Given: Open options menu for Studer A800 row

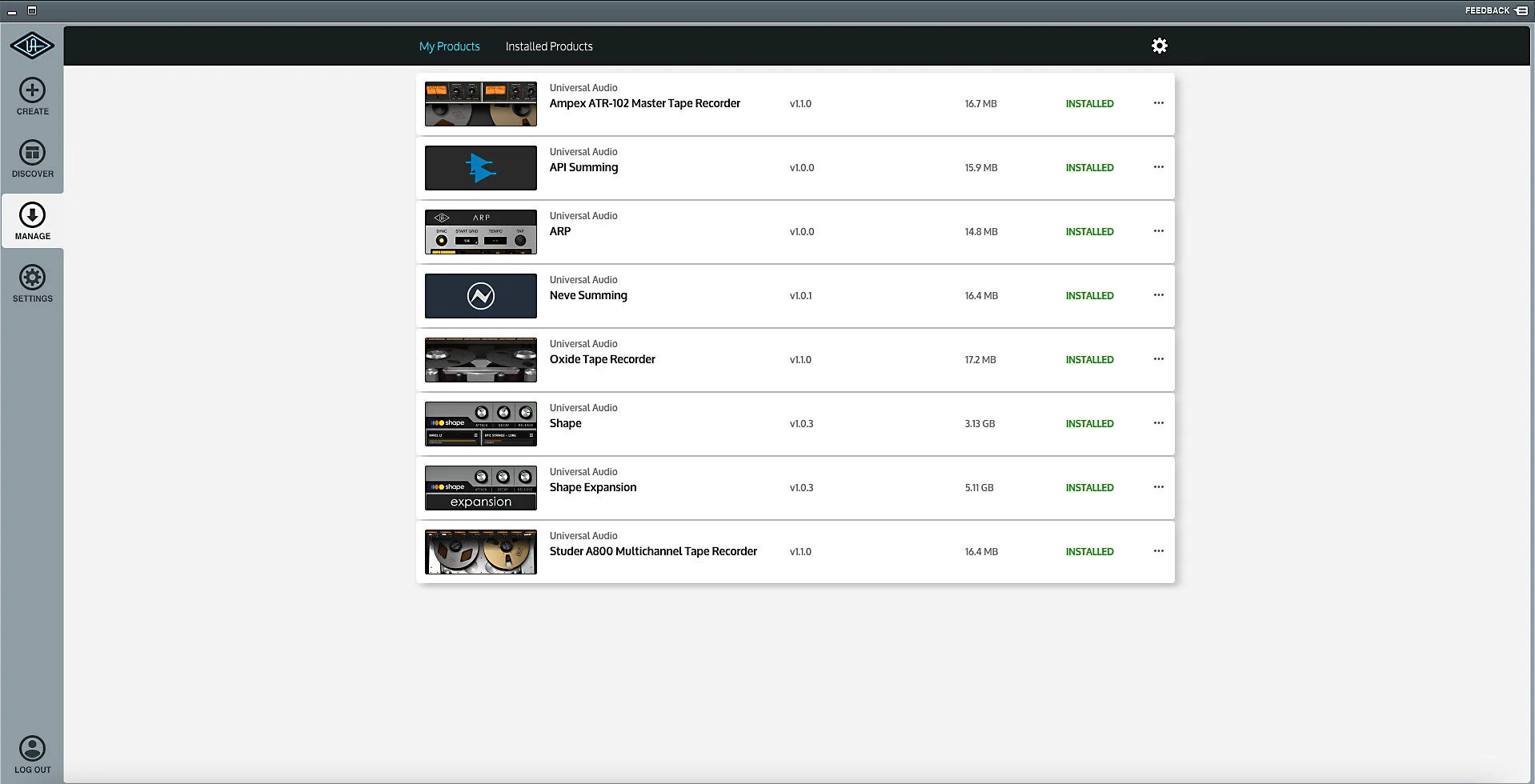Looking at the screenshot, I should (1158, 551).
